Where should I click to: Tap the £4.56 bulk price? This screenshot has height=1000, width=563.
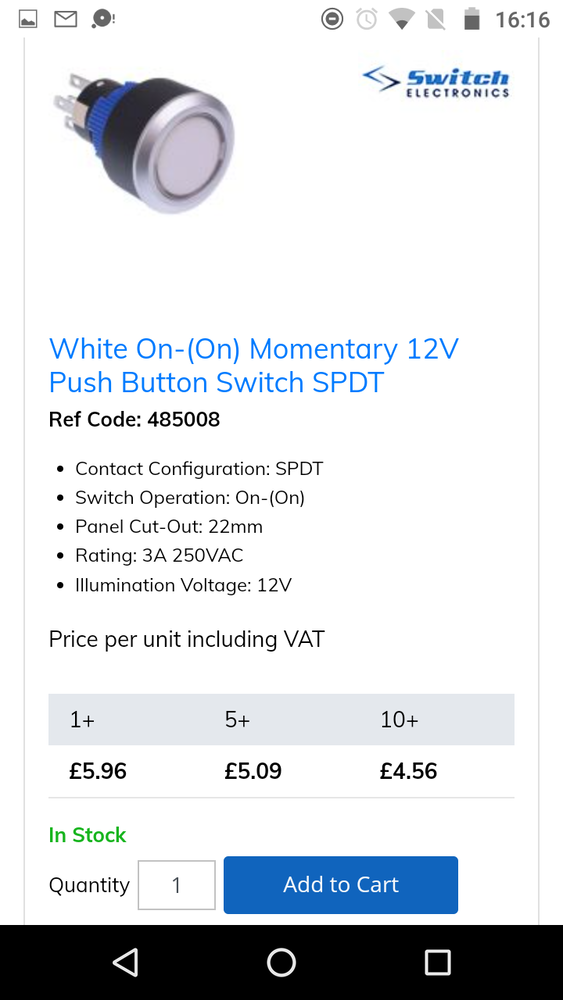(x=408, y=771)
